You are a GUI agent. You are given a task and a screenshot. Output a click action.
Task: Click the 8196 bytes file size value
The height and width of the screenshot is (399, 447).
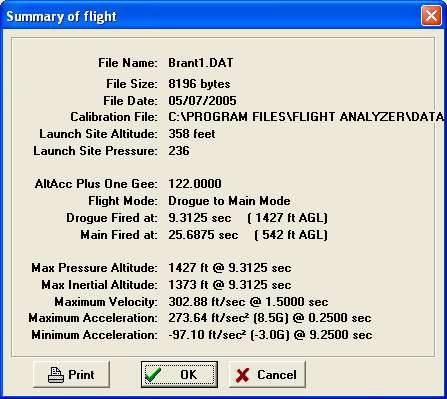tap(199, 84)
